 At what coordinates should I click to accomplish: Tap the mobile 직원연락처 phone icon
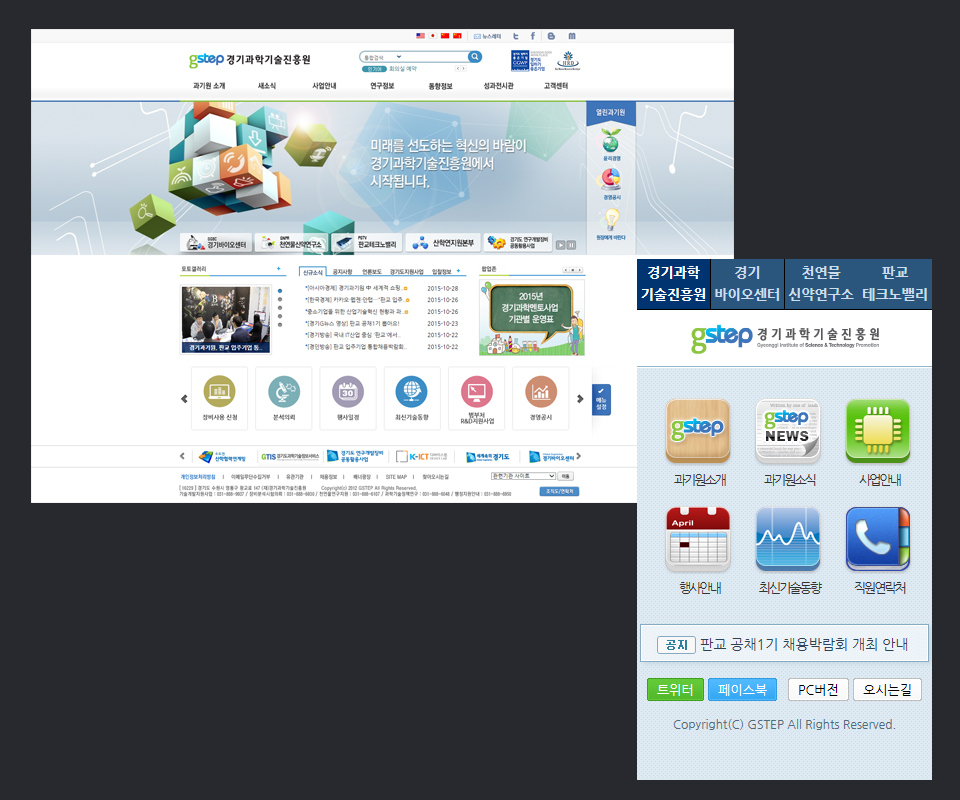(x=878, y=539)
